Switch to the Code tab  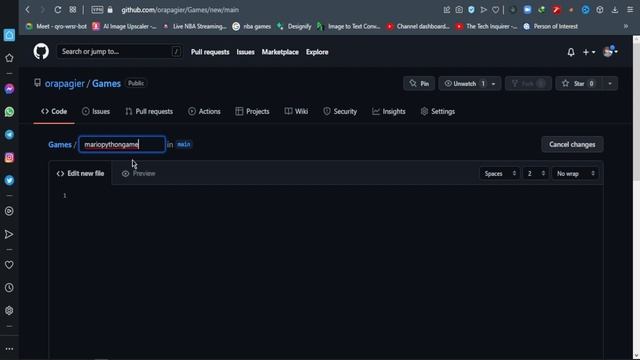(54, 111)
